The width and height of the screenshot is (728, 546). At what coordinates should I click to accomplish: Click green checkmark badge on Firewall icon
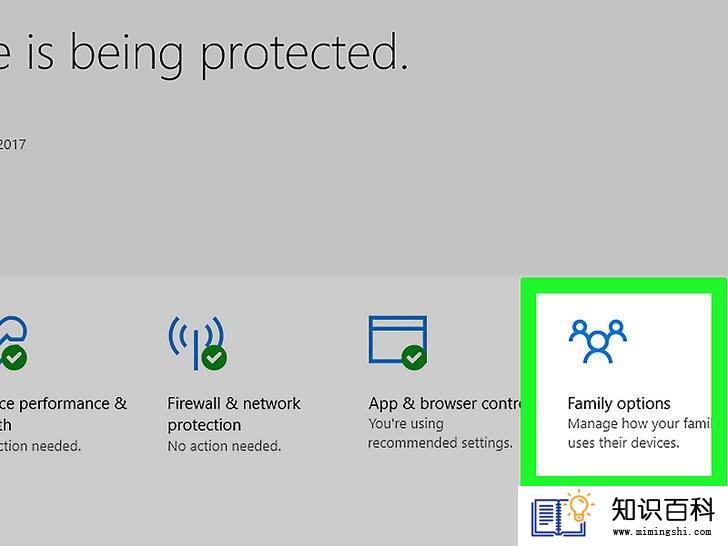point(214,358)
